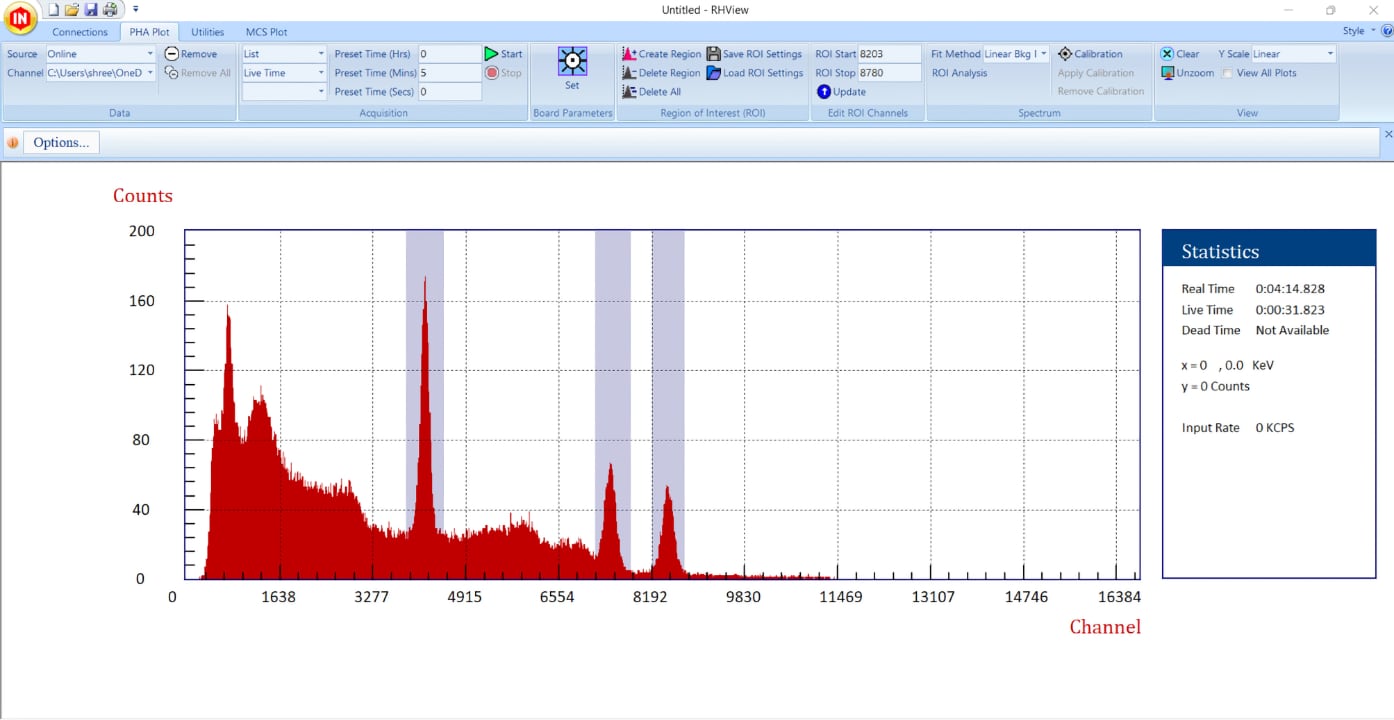The height and width of the screenshot is (720, 1394).
Task: Delete the selected ROI region
Action: (x=661, y=73)
